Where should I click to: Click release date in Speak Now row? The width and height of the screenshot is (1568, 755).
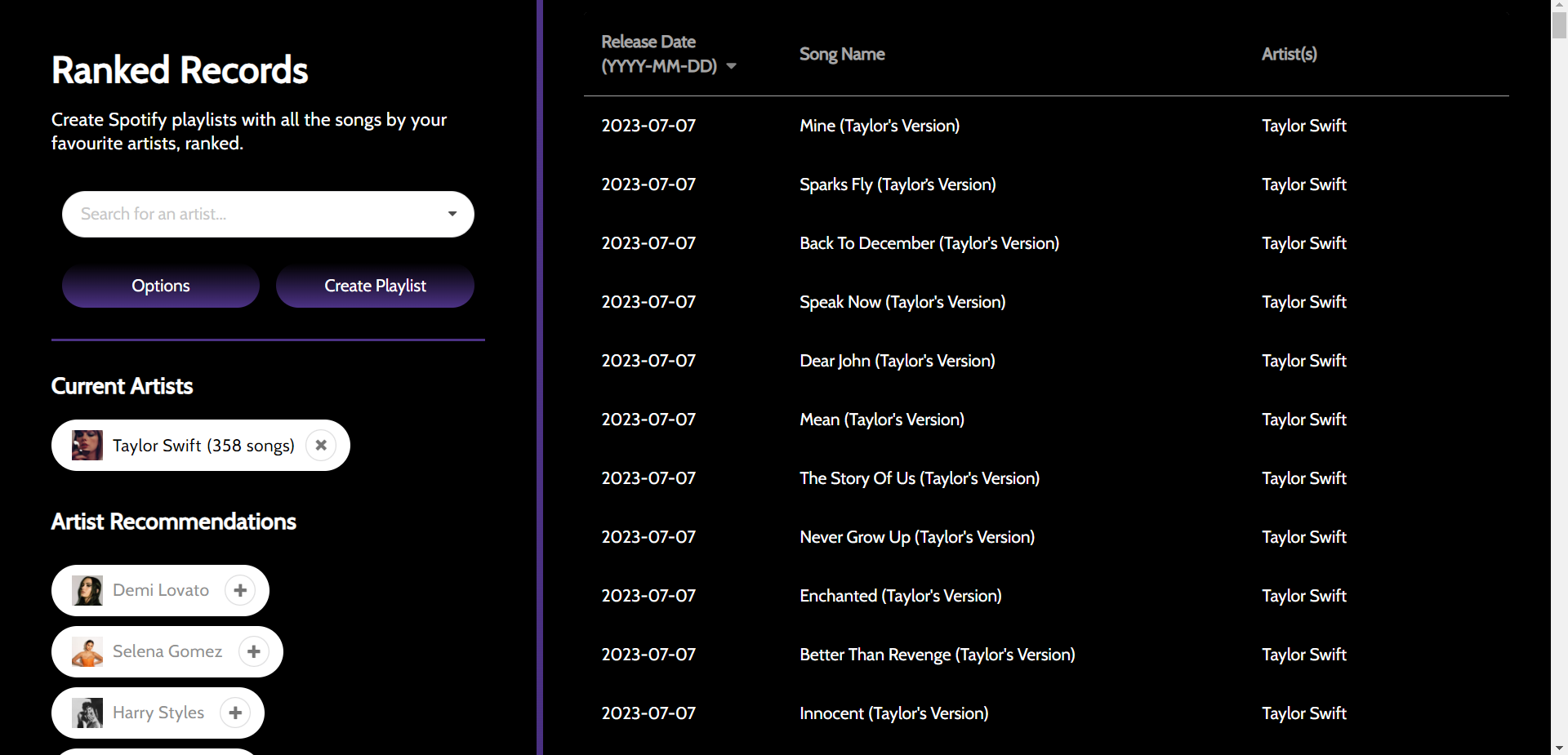coord(648,302)
